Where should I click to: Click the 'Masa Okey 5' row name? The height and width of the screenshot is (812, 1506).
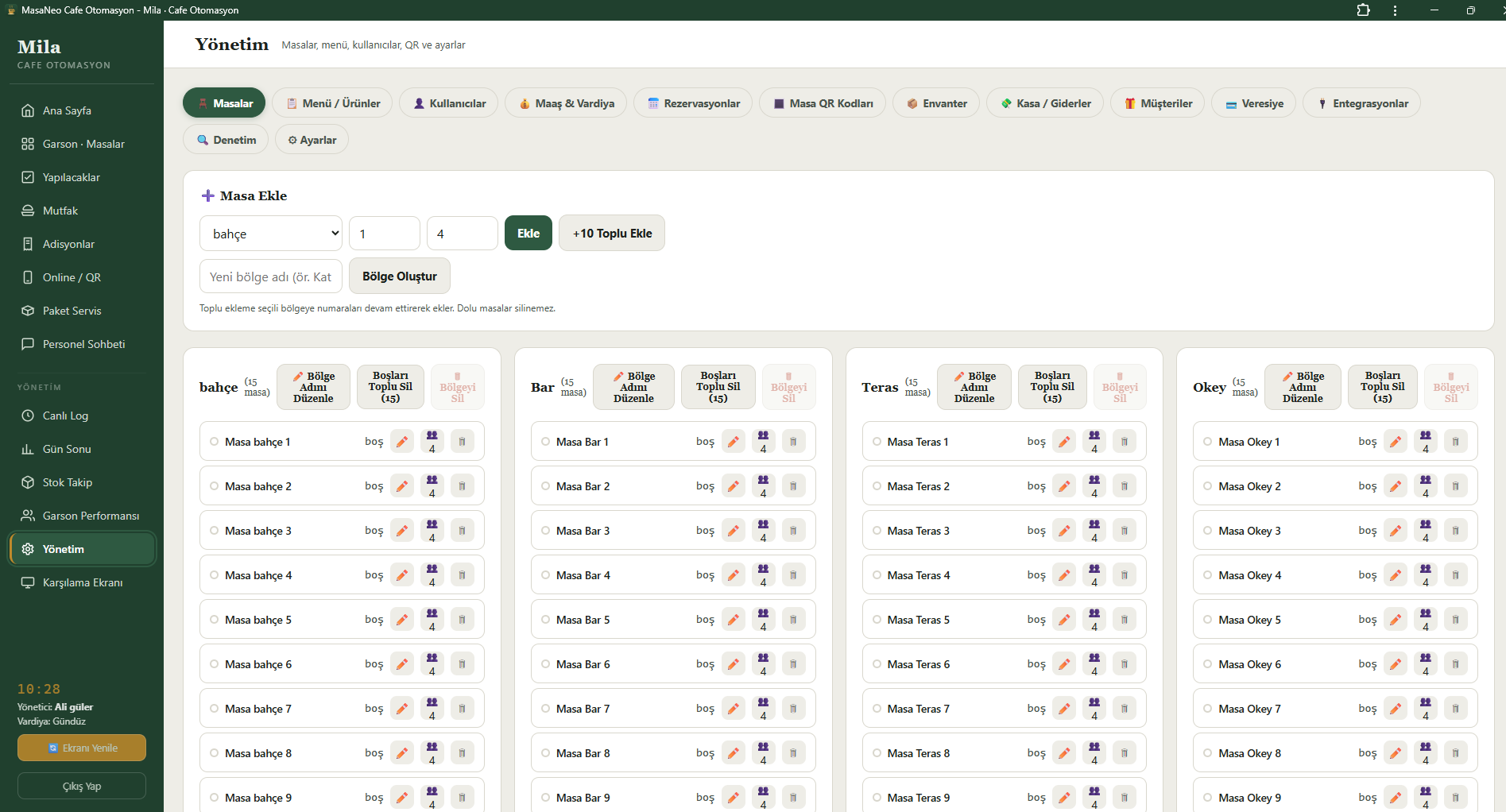pyautogui.click(x=1249, y=620)
